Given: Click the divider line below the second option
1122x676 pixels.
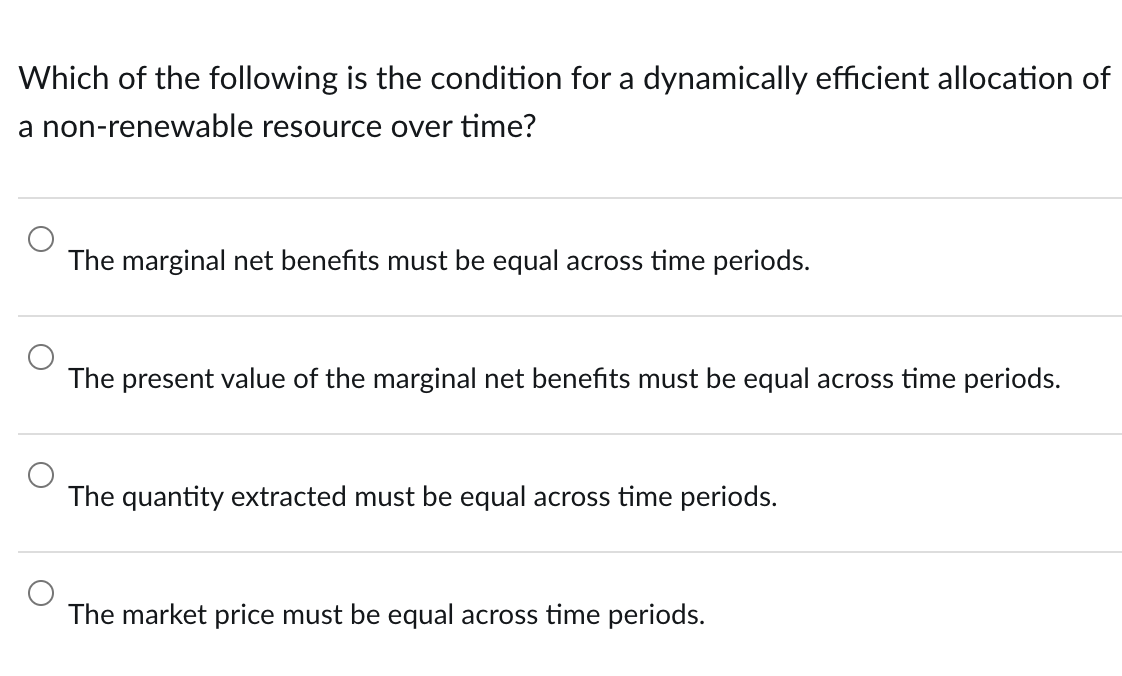Looking at the screenshot, I should click(x=560, y=432).
